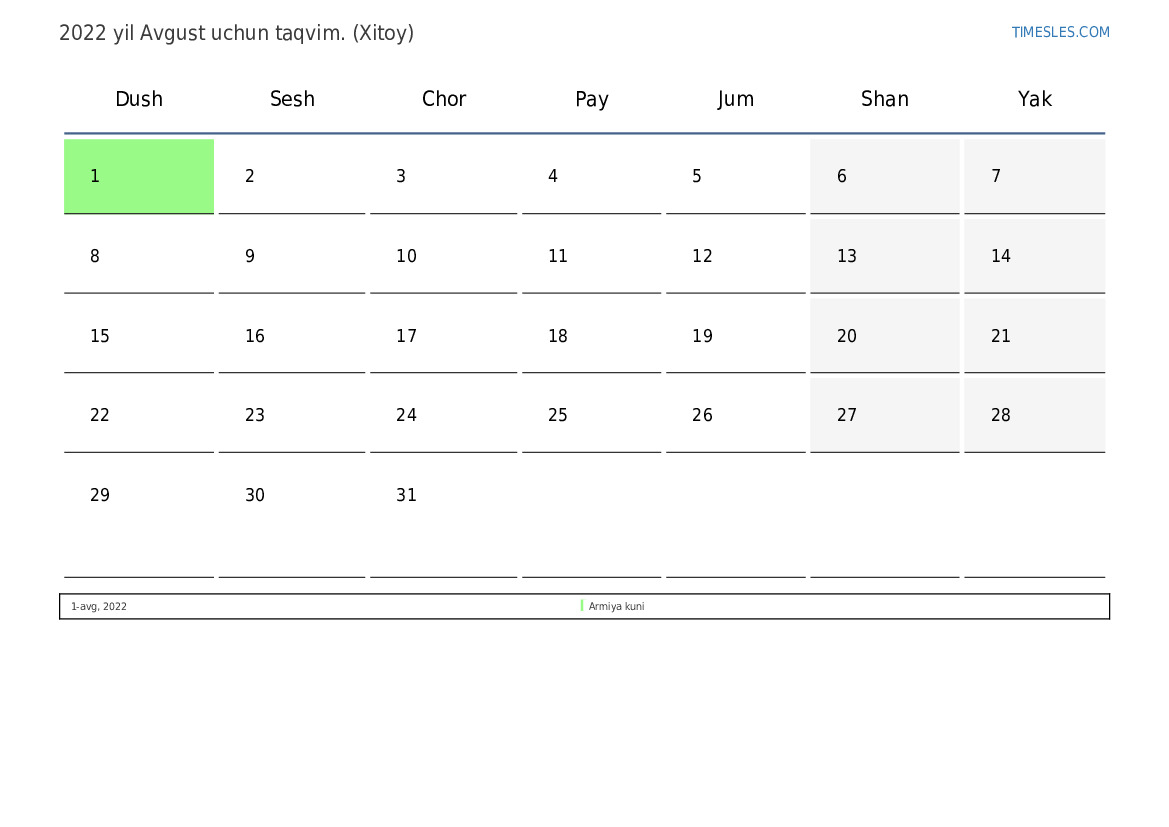The height and width of the screenshot is (827, 1169).
Task: Open the TIMESLES.COM link
Action: point(1060,32)
